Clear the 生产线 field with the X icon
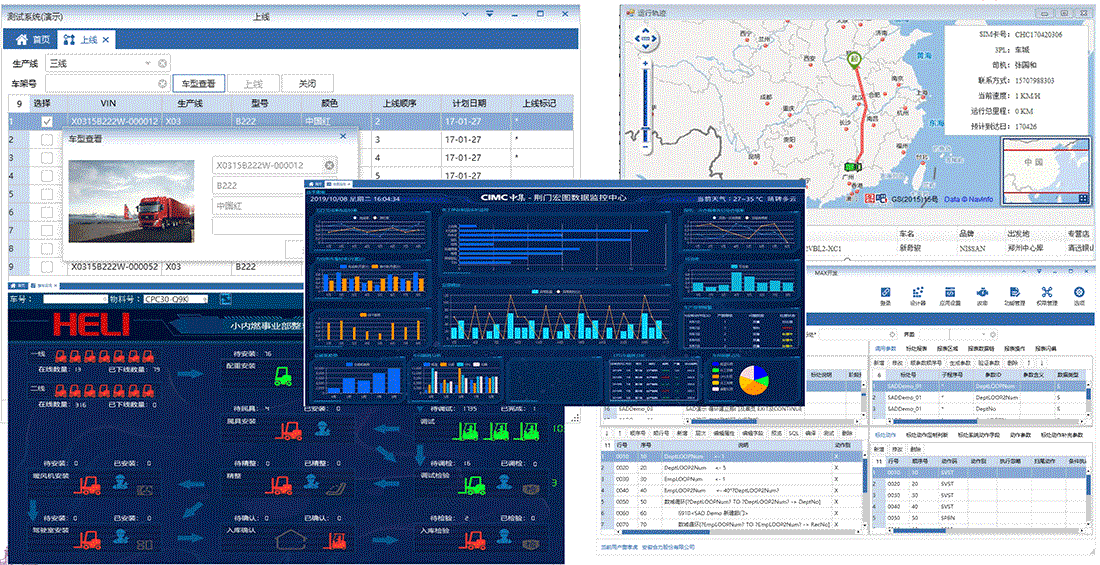 [163, 64]
